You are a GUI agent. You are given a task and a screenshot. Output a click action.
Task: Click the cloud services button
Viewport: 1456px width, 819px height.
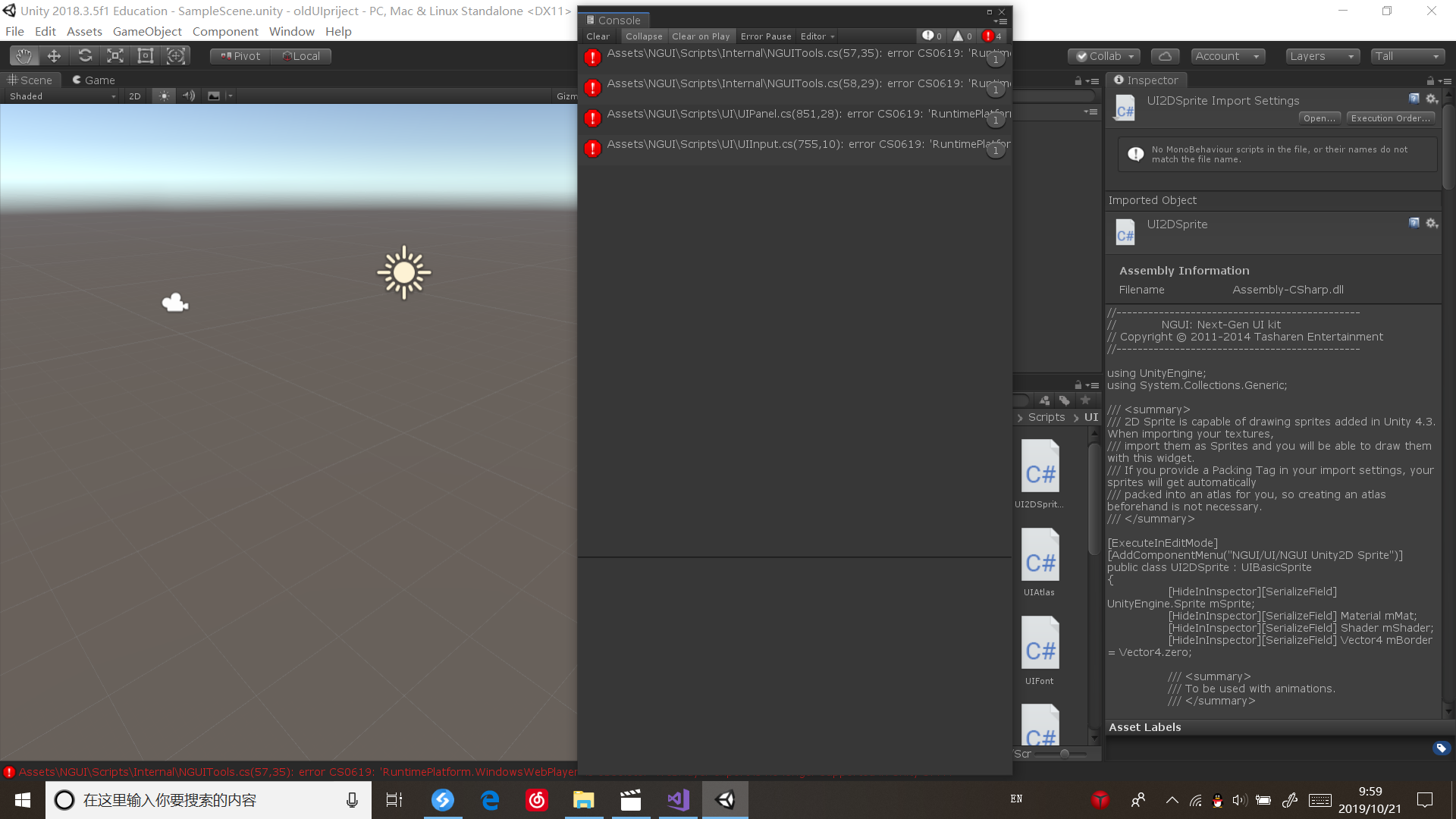1166,56
